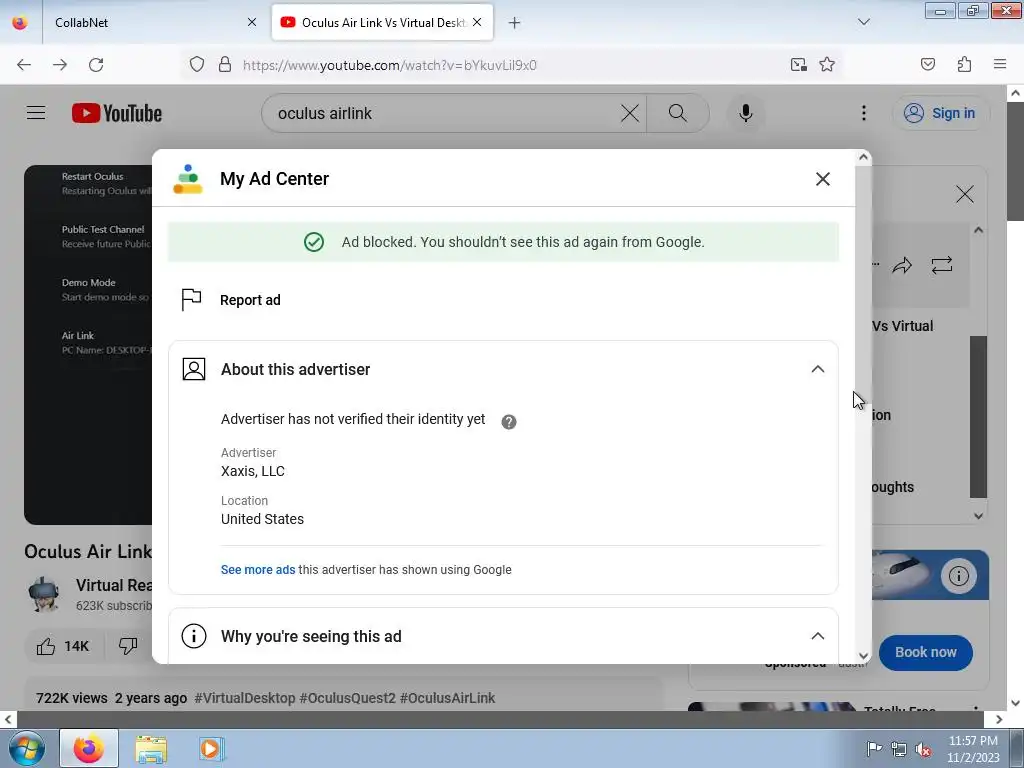Screen dimensions: 1024x768
Task: Open the Windows Start menu
Action: click(26, 749)
